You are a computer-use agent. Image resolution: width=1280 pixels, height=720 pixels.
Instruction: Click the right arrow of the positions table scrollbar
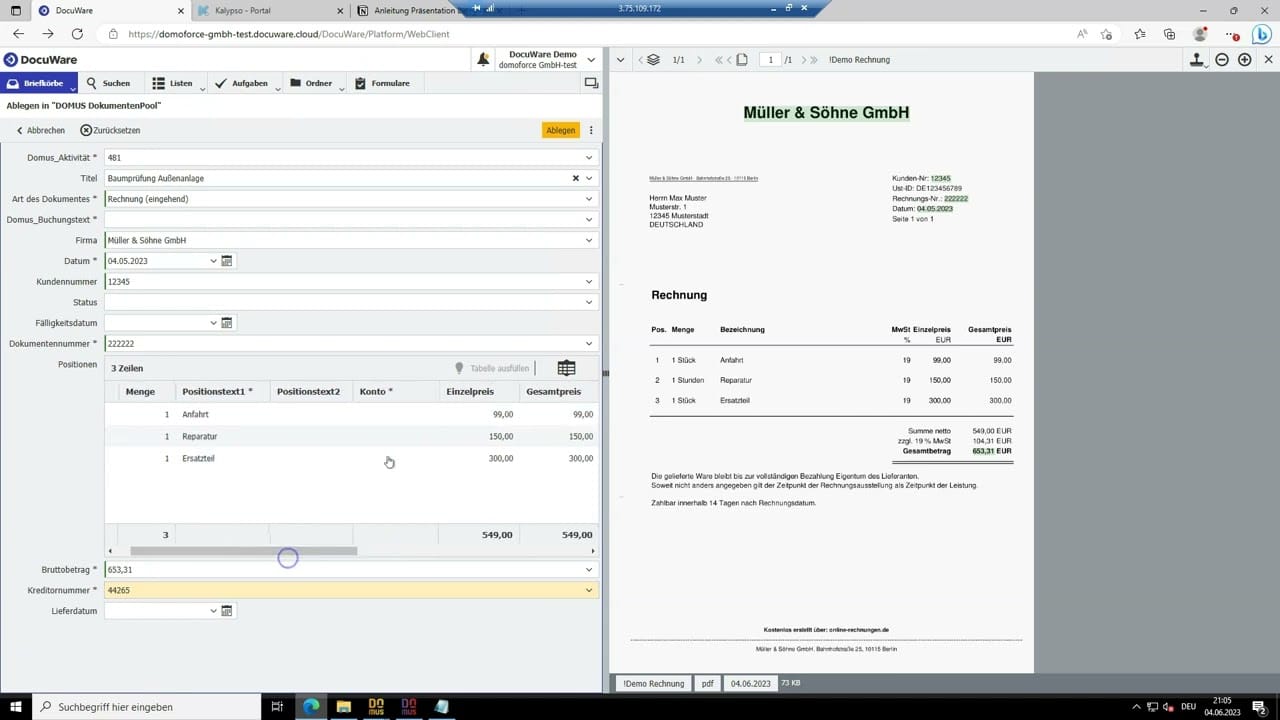tap(592, 551)
